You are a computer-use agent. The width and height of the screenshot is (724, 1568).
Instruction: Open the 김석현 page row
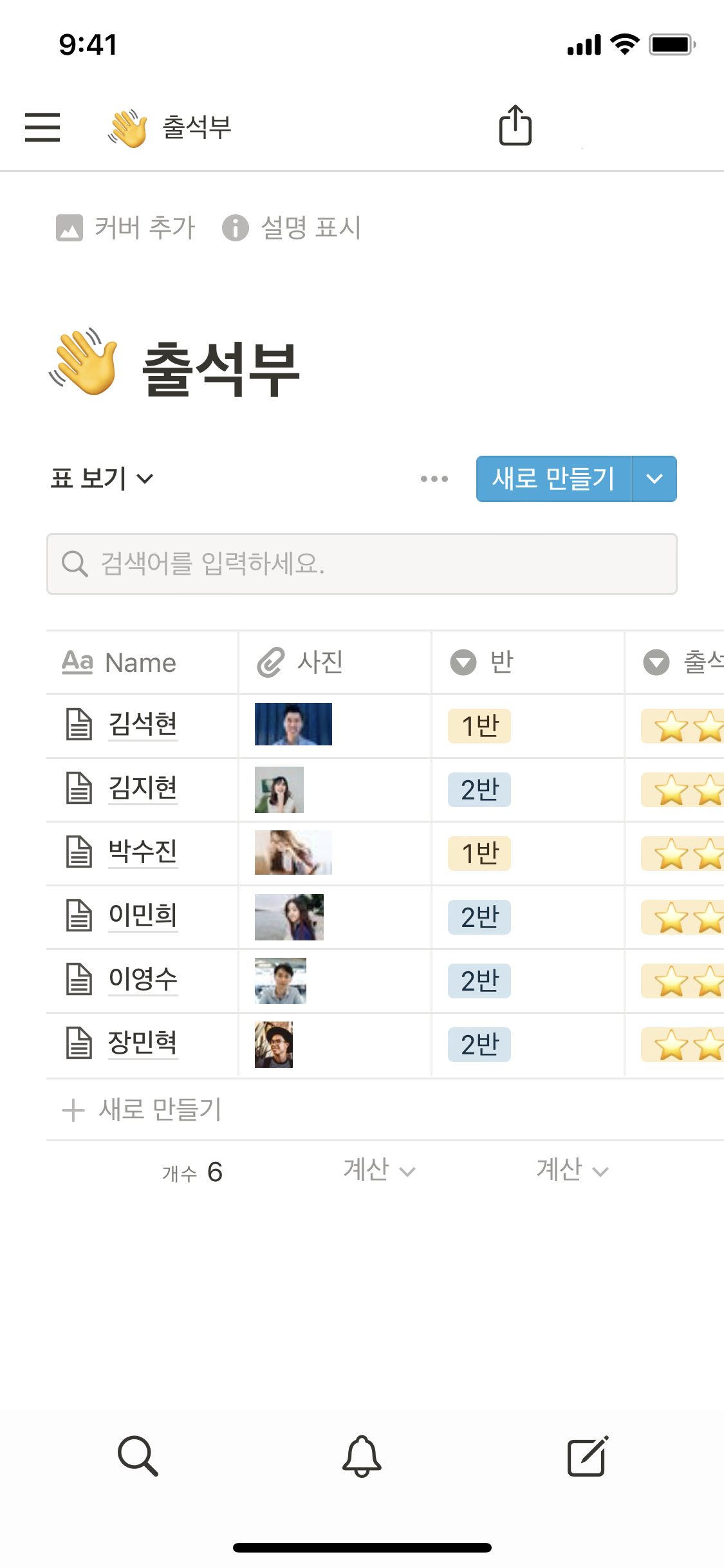[142, 724]
